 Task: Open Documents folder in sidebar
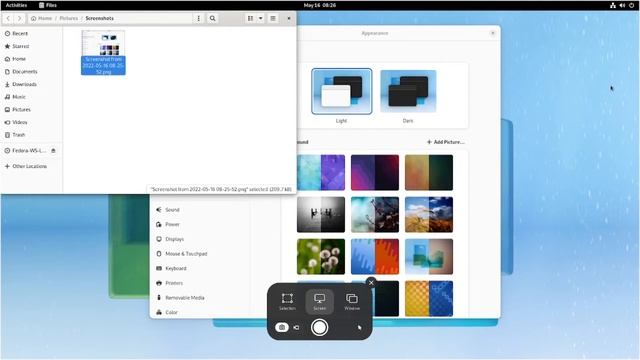pyautogui.click(x=31, y=71)
